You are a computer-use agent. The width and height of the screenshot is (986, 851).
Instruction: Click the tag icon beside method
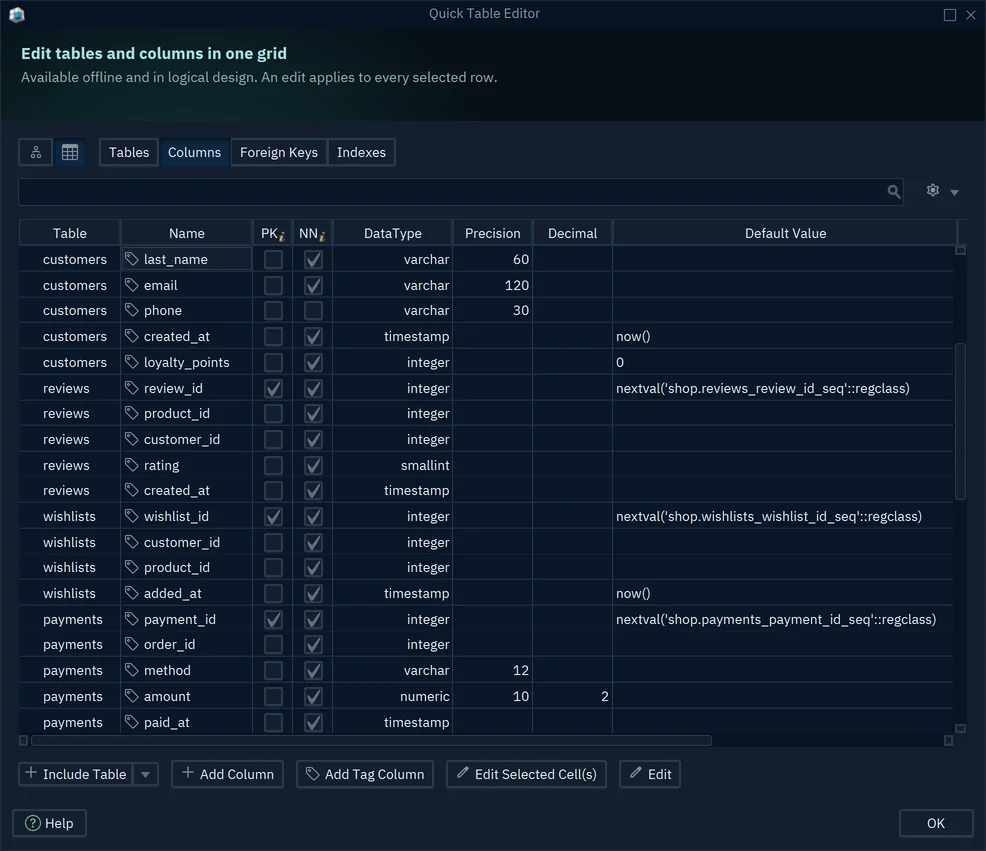click(x=131, y=670)
